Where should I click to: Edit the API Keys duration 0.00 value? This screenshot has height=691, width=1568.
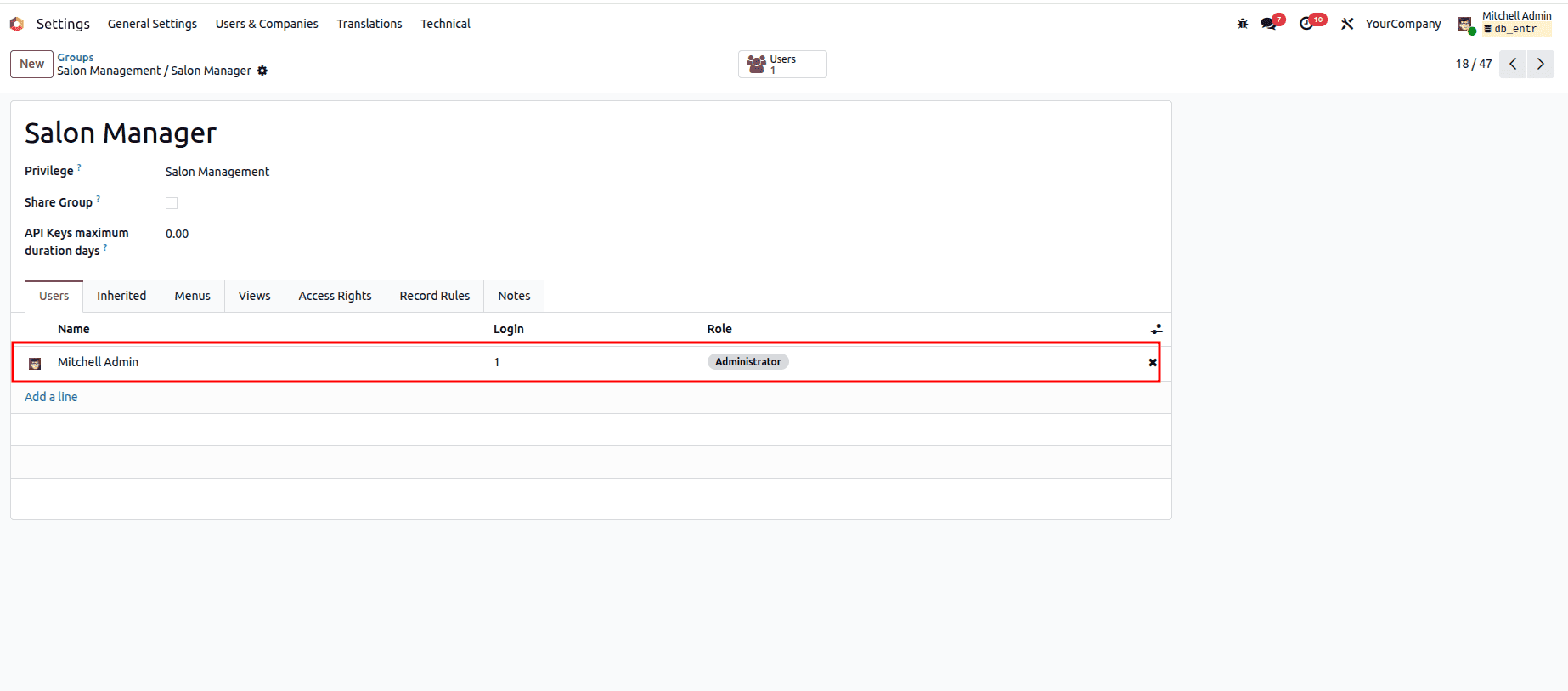(178, 234)
